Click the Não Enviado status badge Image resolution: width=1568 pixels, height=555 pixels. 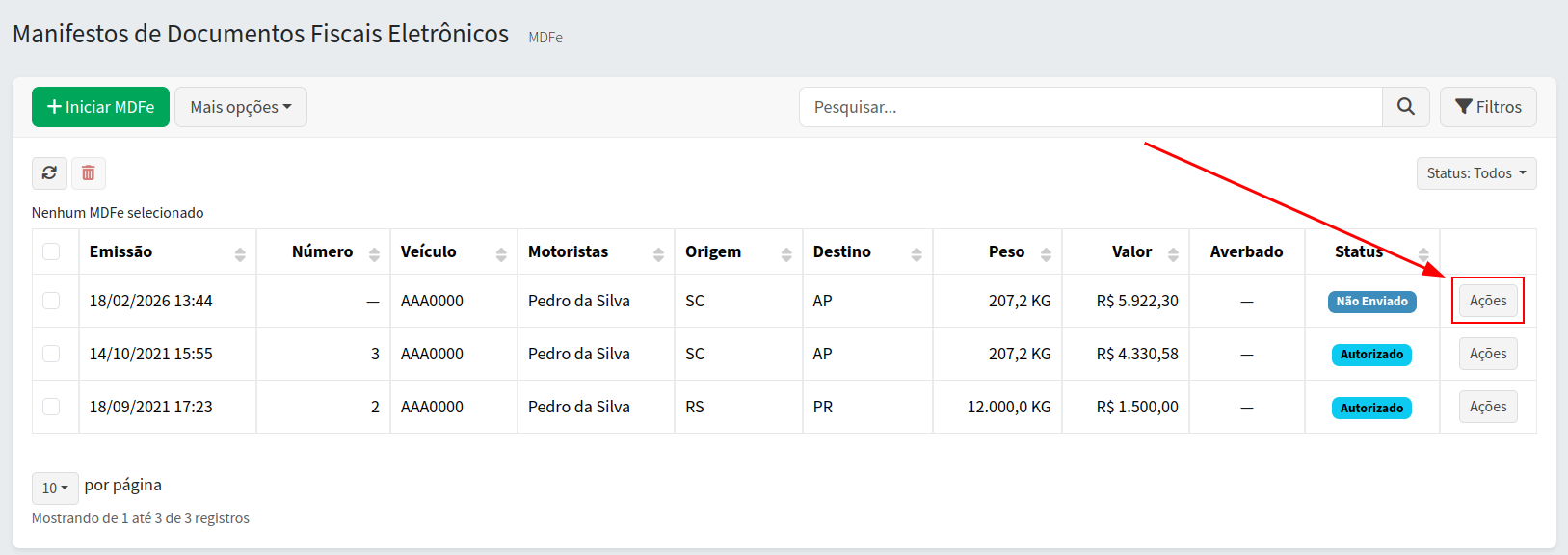[x=1371, y=302]
